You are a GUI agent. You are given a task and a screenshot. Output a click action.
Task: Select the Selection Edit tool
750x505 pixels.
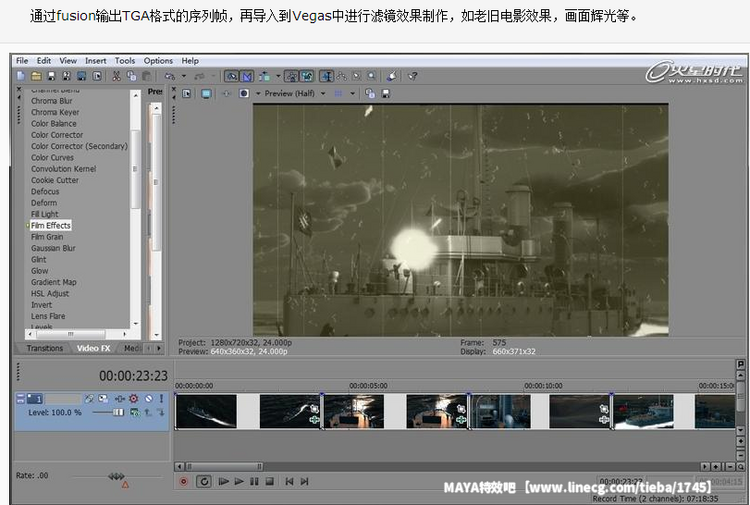pyautogui.click(x=356, y=76)
